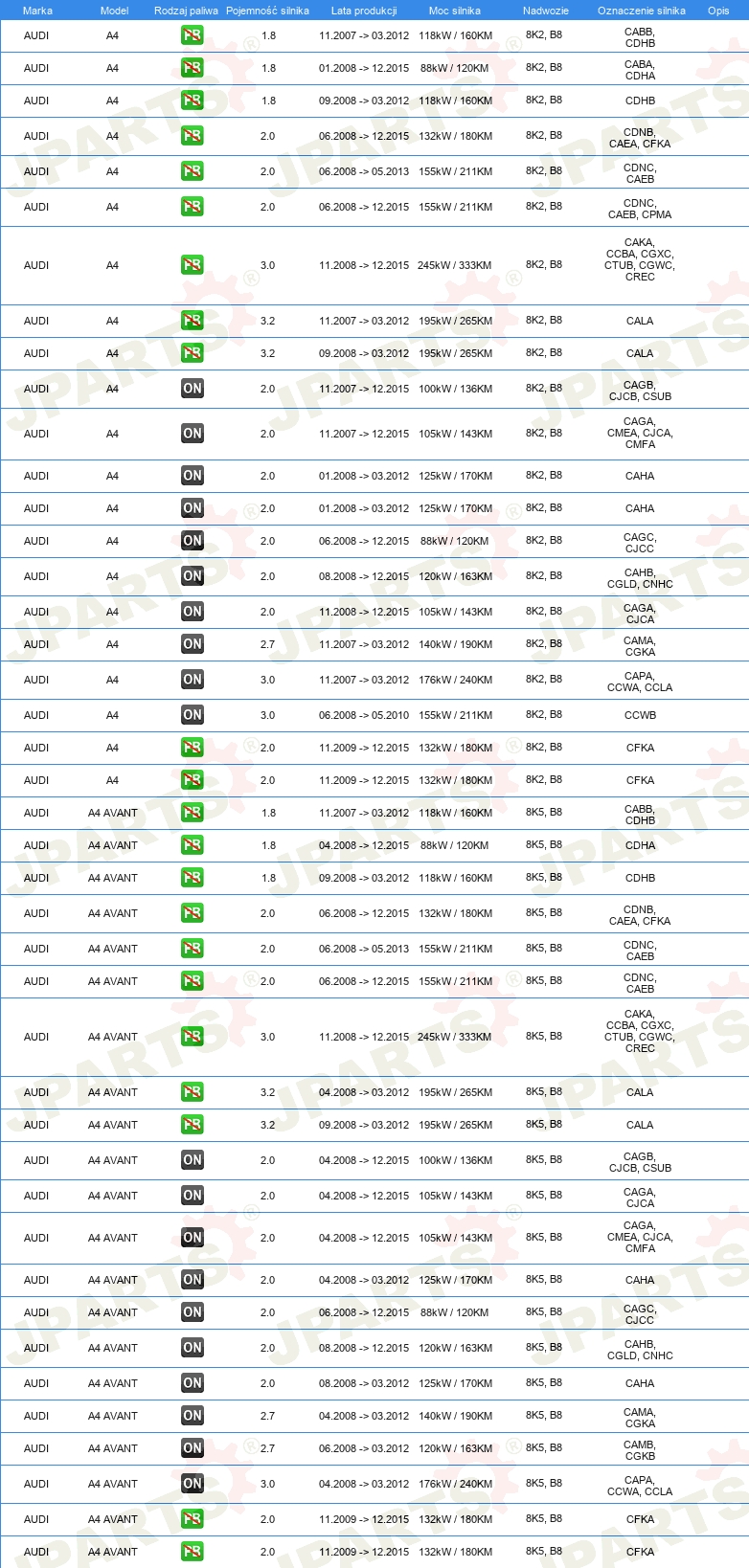The width and height of the screenshot is (749, 1568).
Task: Click diesel icon in A4 CAGA, CMEA, CJCA, CMFA row
Action: point(193,434)
